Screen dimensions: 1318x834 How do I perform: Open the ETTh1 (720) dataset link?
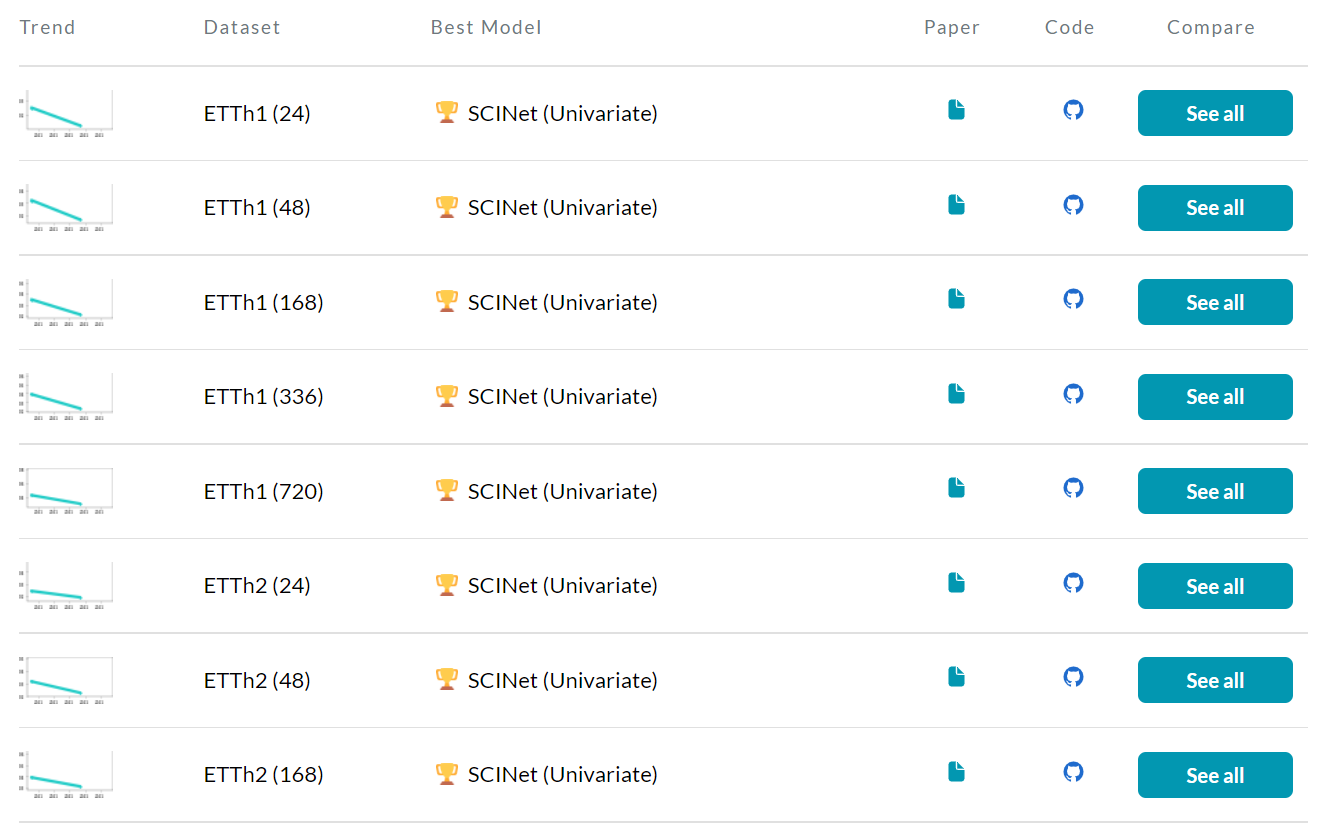pyautogui.click(x=264, y=492)
